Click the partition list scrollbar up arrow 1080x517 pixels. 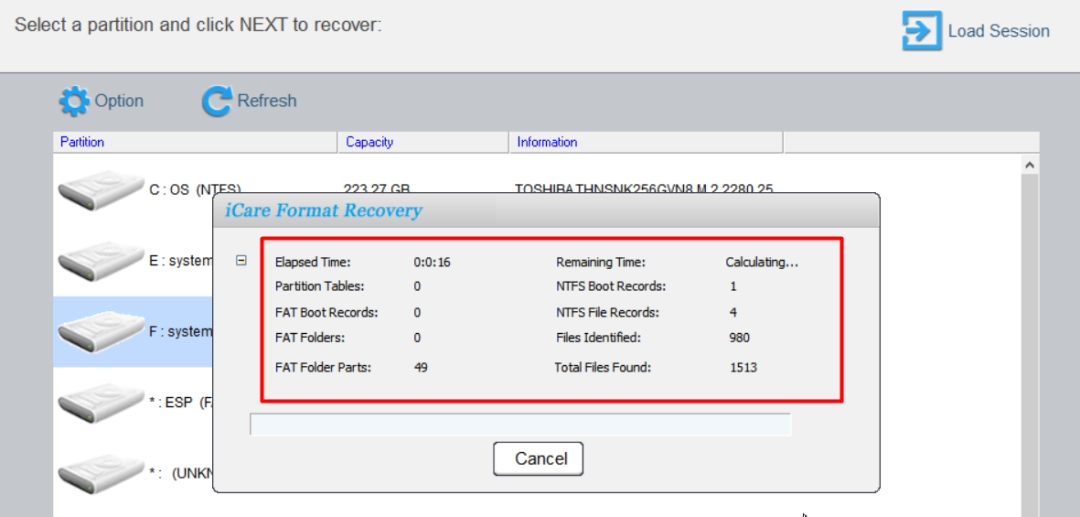click(x=1030, y=165)
